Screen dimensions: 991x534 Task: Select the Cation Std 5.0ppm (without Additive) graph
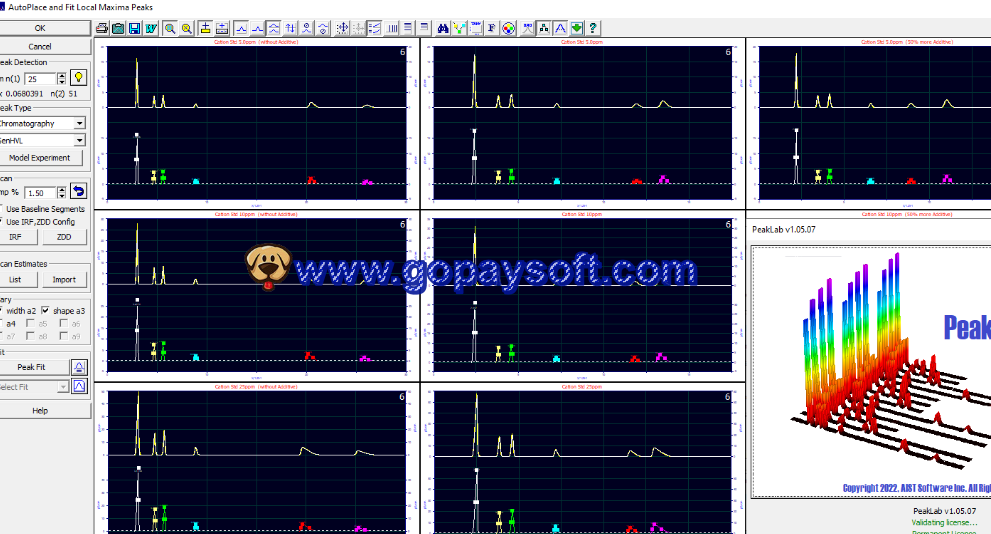257,123
